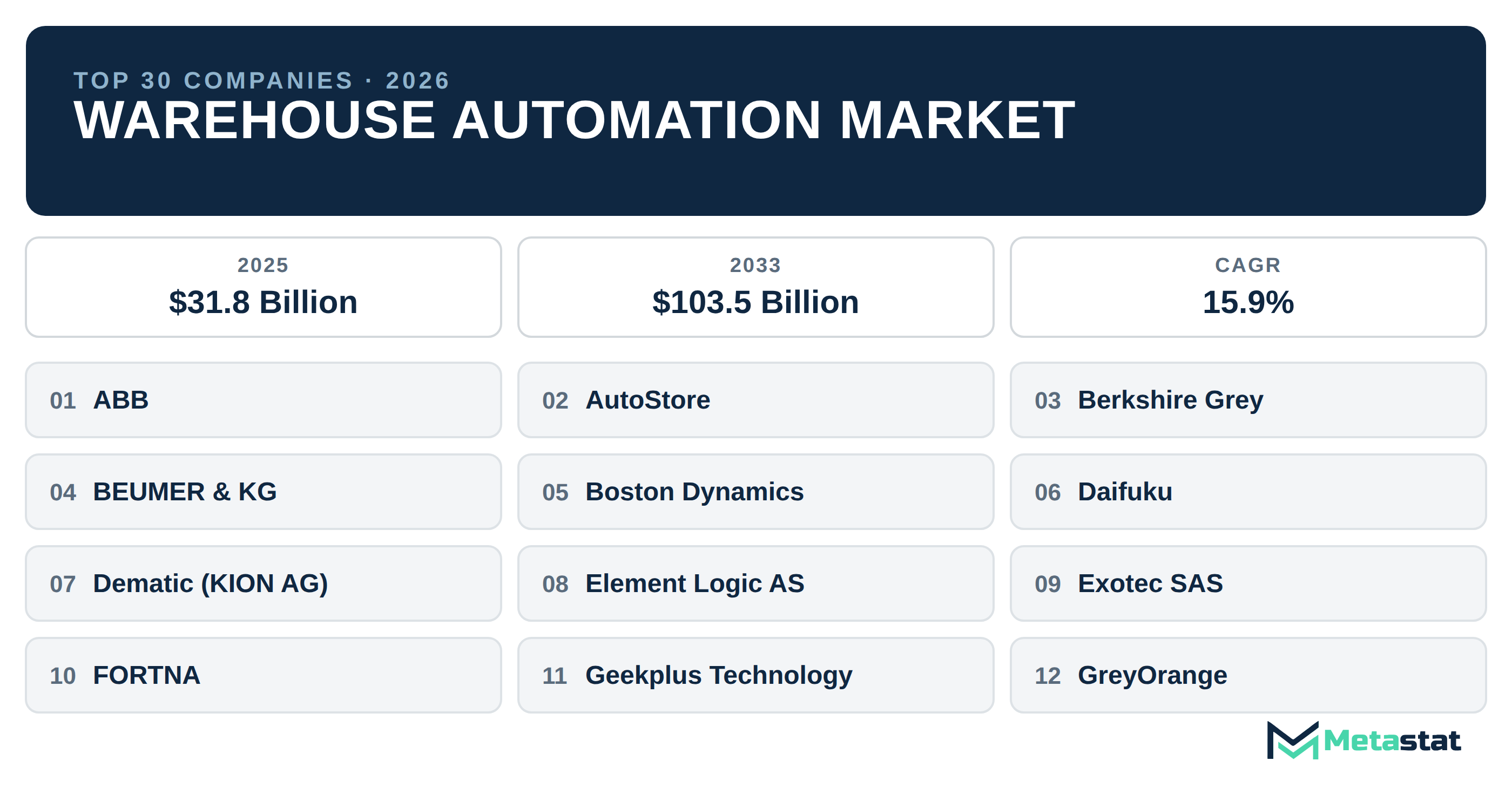The width and height of the screenshot is (1512, 788).
Task: Select the 01 ABB company card
Action: tap(264, 399)
